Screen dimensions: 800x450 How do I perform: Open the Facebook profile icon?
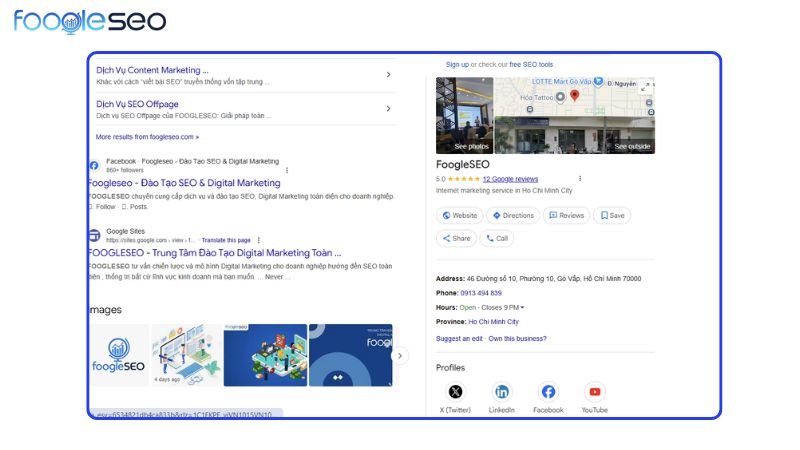[x=548, y=392]
